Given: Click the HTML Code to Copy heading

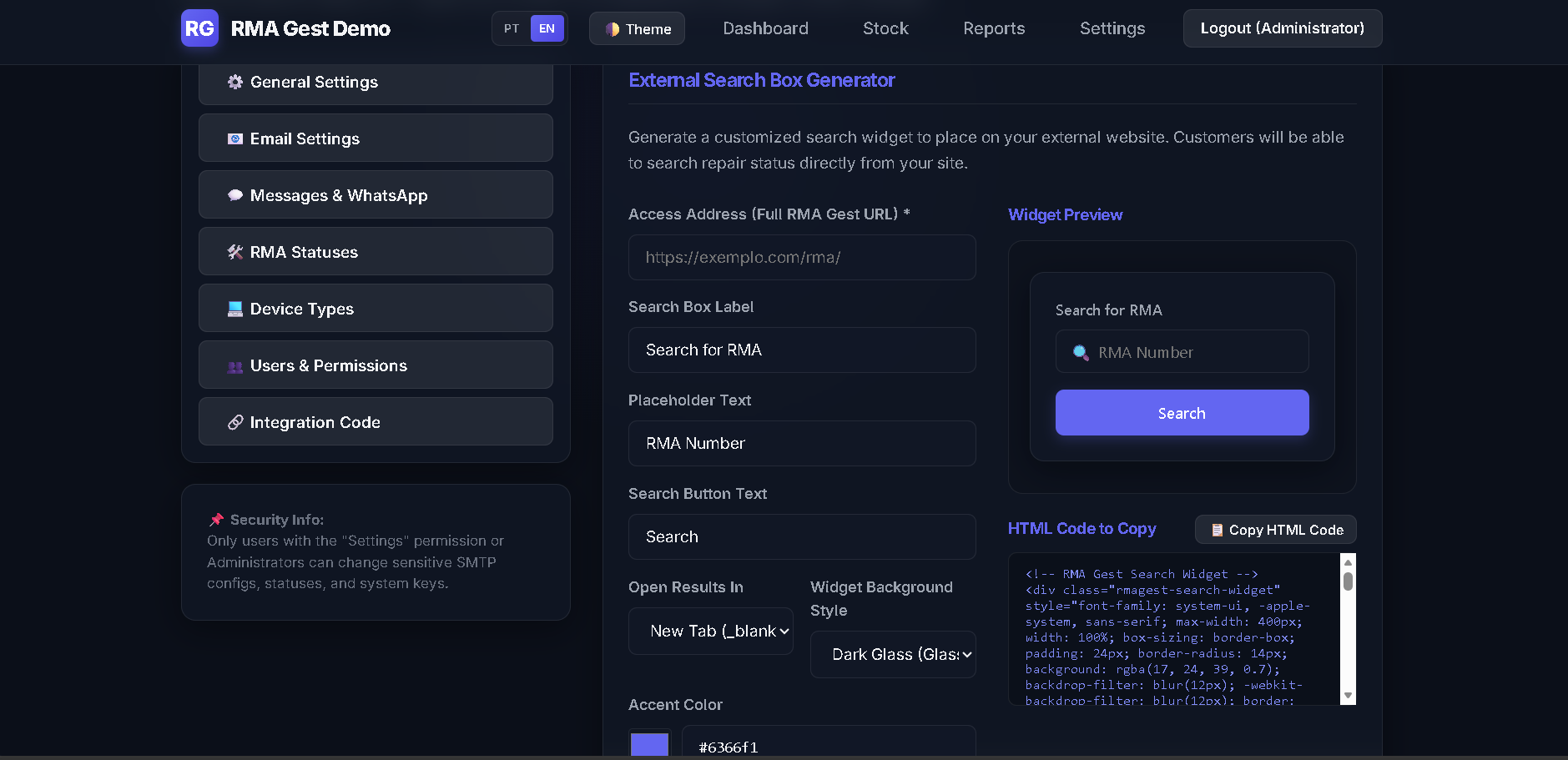Looking at the screenshot, I should 1081,528.
